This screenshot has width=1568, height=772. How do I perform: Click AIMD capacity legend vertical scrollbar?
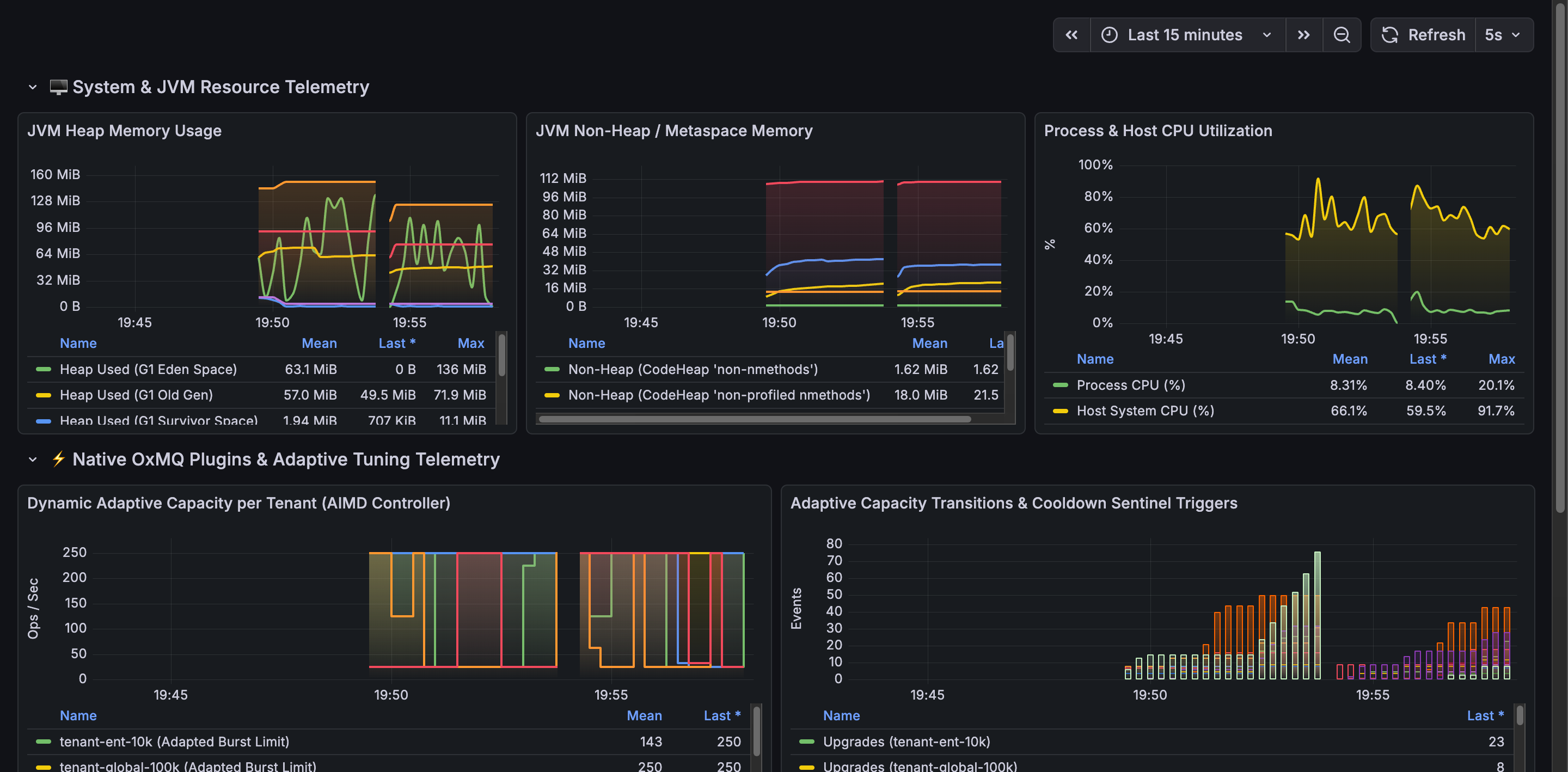tap(757, 731)
